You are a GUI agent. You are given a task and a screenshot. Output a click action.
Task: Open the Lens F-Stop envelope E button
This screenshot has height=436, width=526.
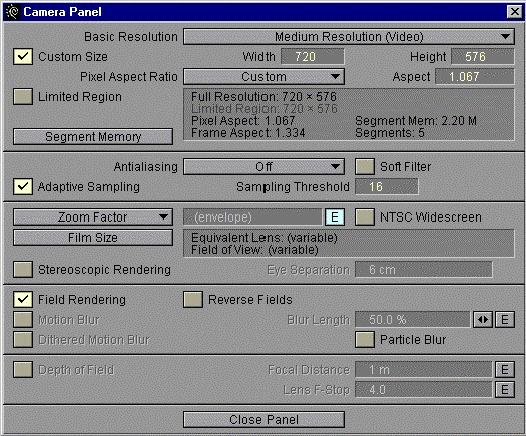pos(505,390)
